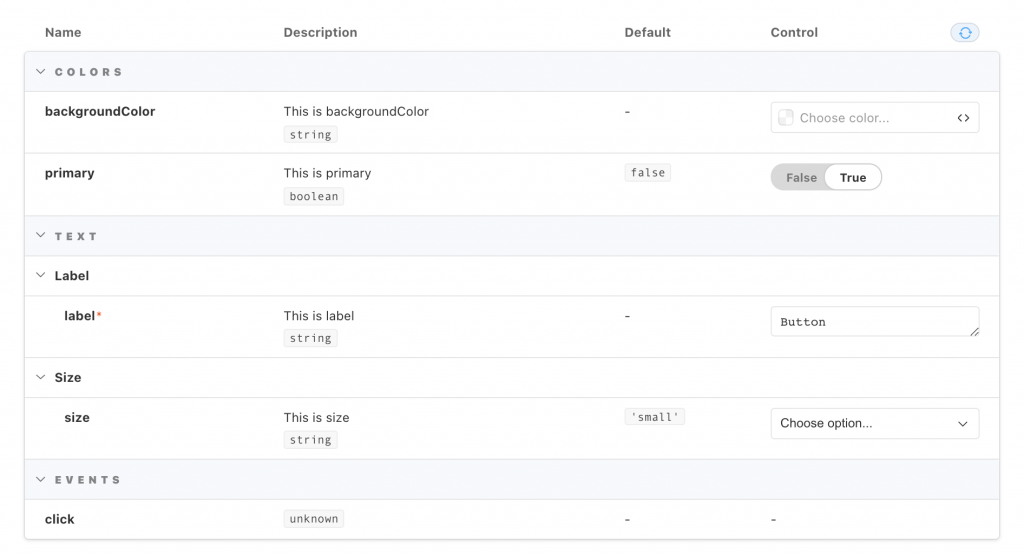Collapse the EVENTS section
This screenshot has width=1024, height=555.
click(41, 480)
